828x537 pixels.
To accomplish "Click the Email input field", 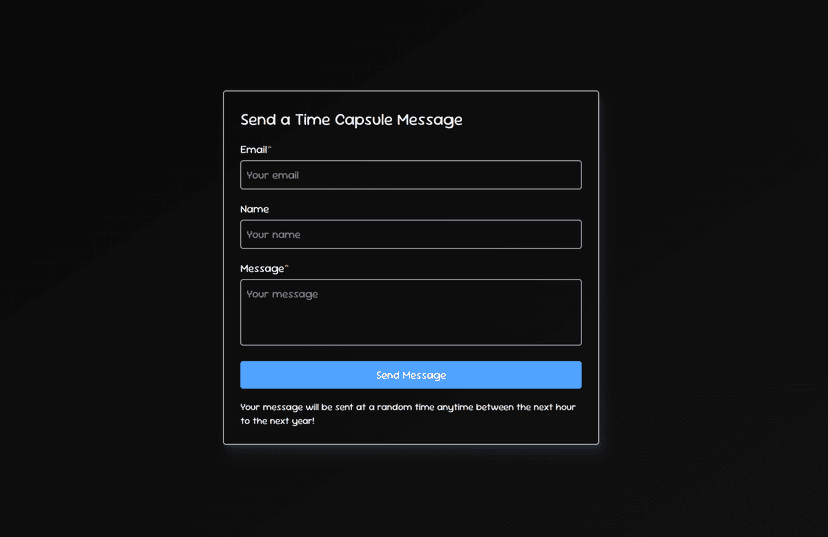I will tap(410, 175).
